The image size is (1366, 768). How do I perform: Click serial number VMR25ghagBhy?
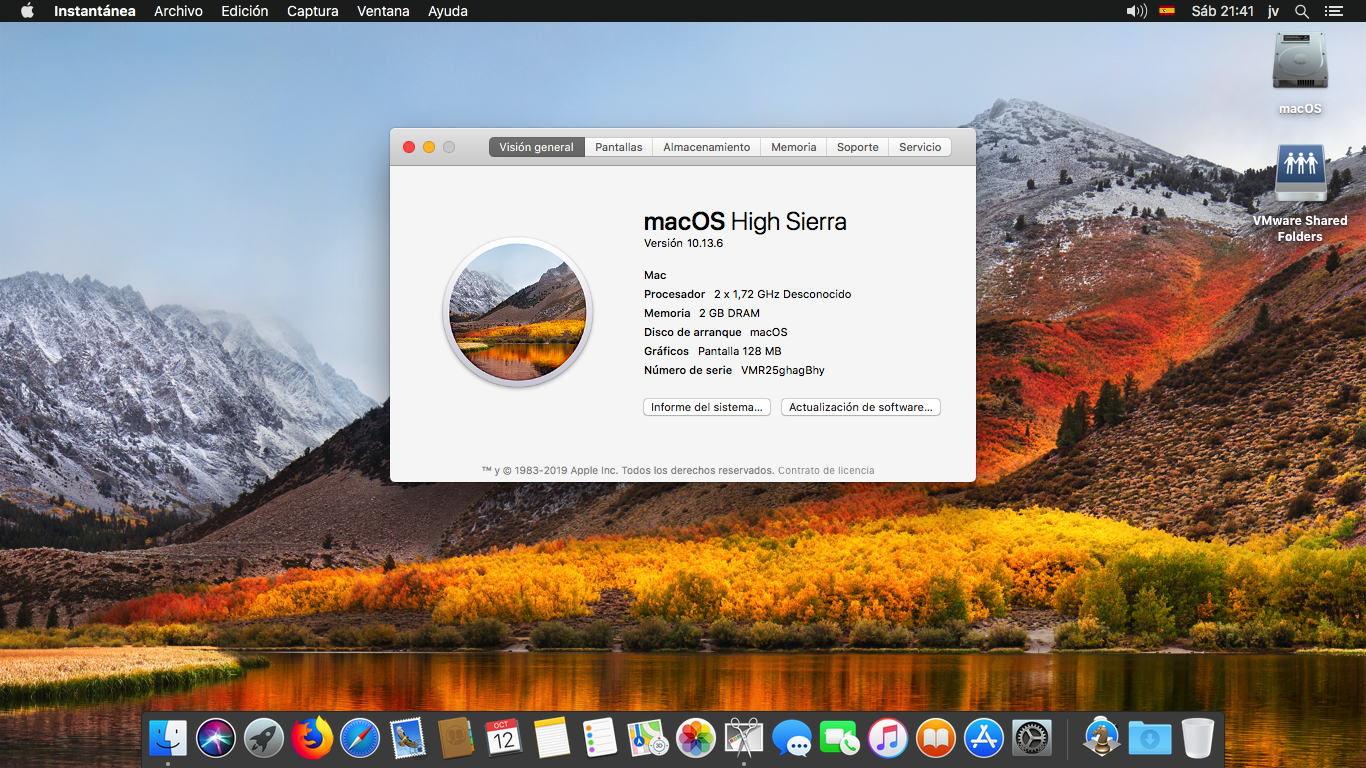coord(783,370)
